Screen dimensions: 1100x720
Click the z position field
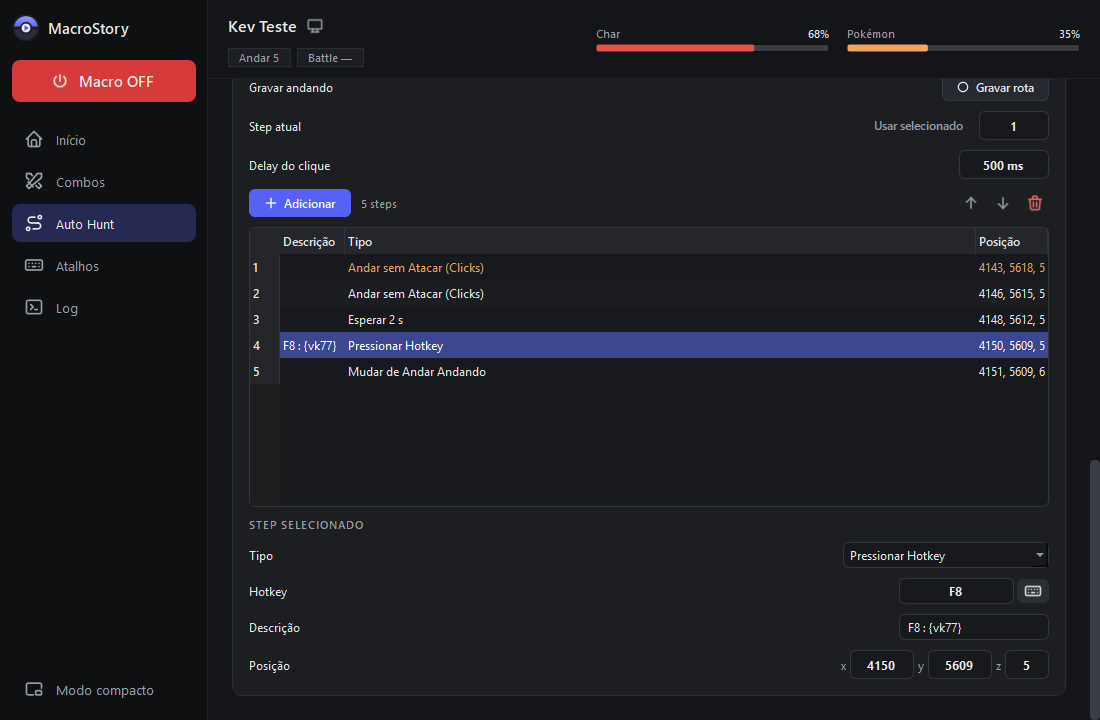click(1026, 665)
